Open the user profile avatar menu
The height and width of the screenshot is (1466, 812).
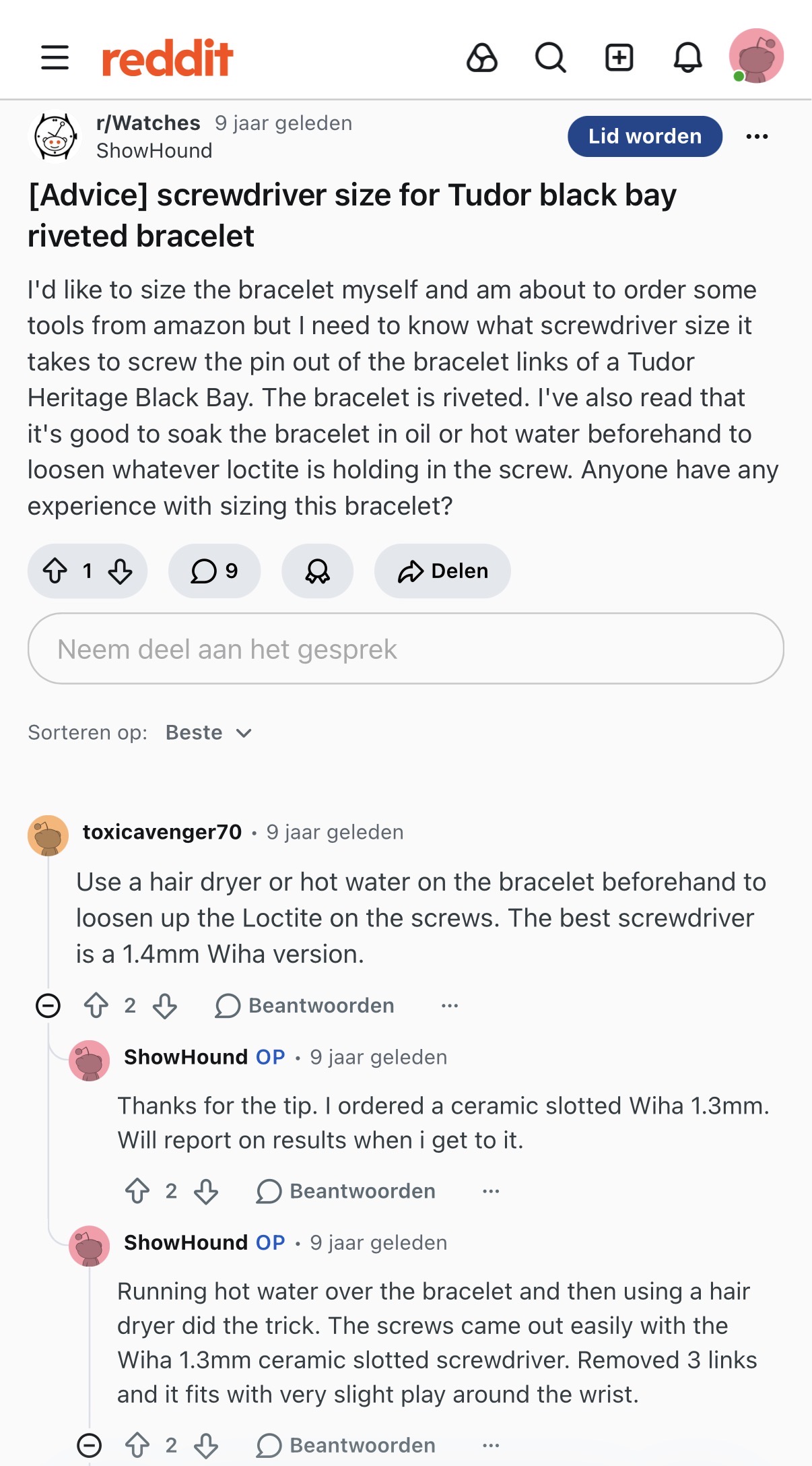point(756,56)
